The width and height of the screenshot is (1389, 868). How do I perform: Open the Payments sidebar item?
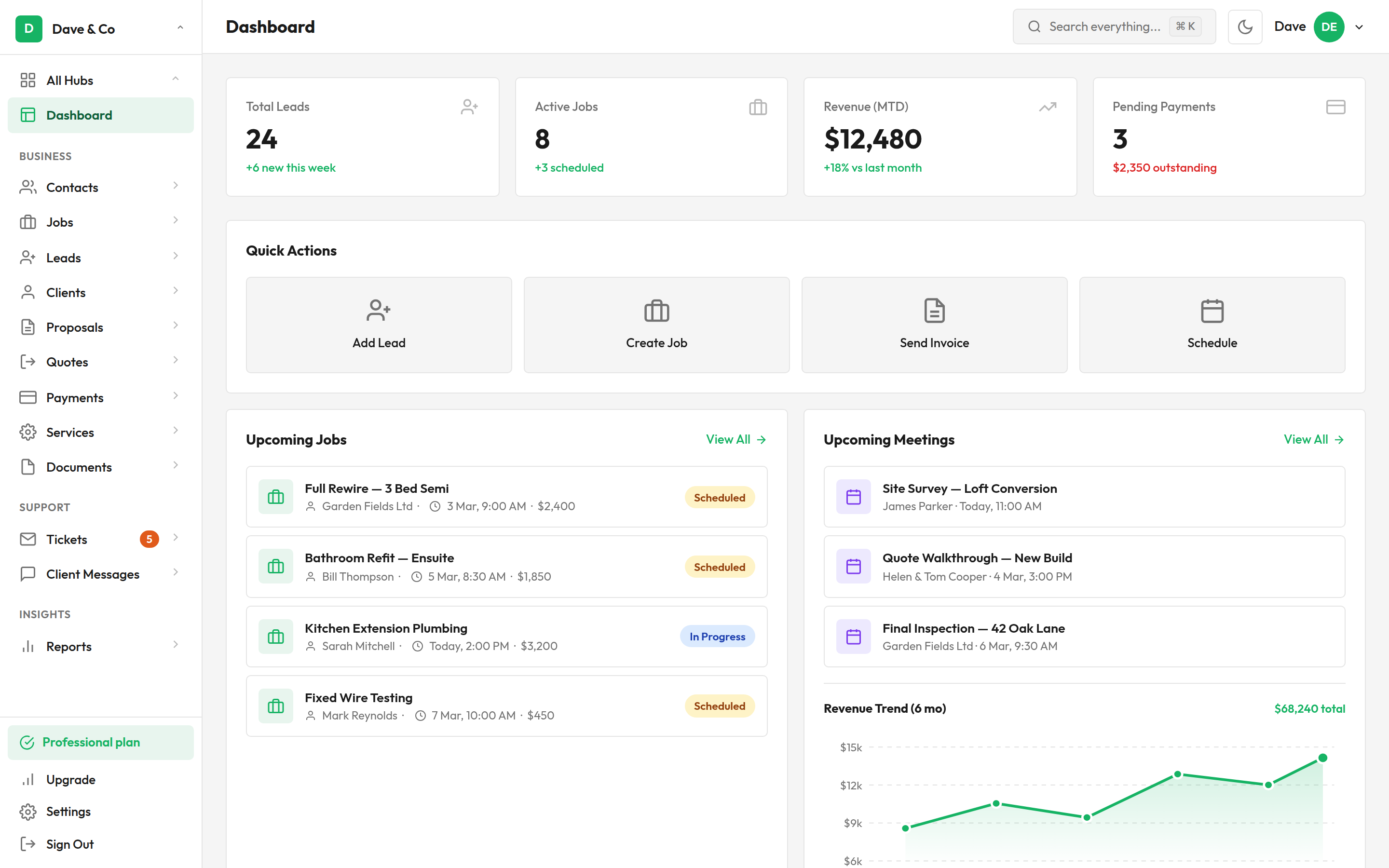tap(75, 397)
